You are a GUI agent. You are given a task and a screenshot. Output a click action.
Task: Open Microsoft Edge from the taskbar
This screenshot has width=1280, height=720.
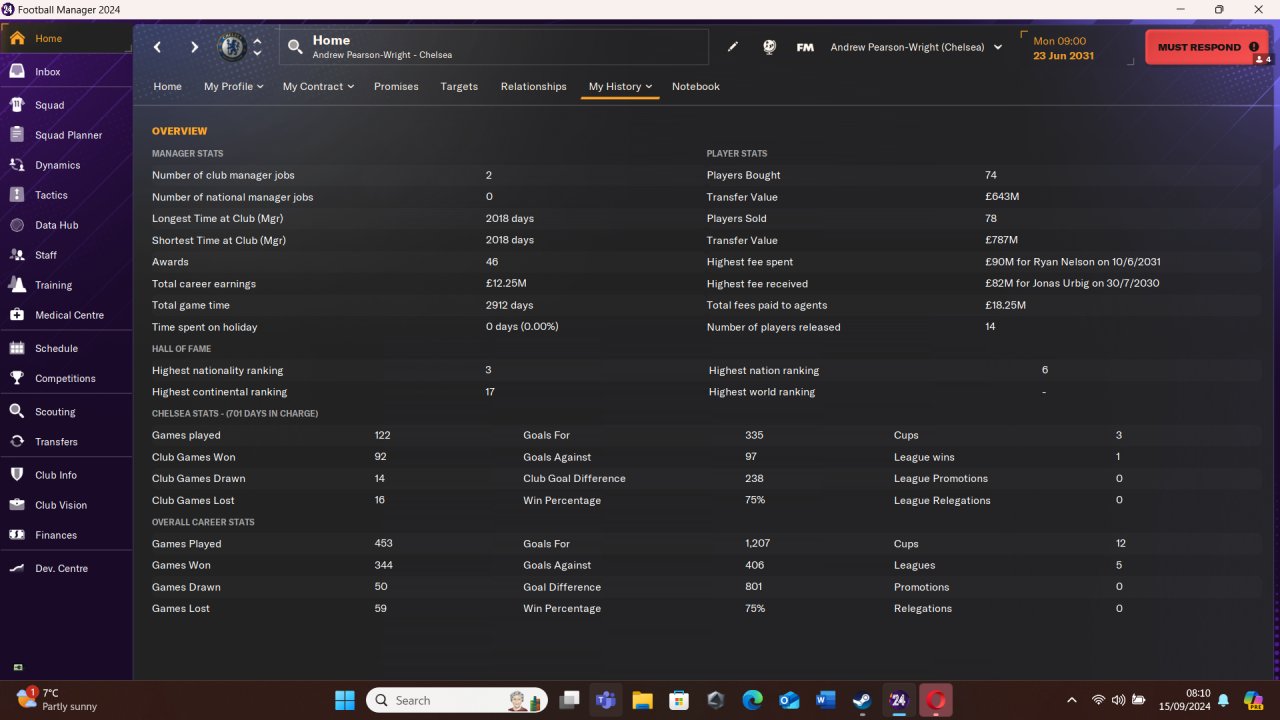coord(752,700)
